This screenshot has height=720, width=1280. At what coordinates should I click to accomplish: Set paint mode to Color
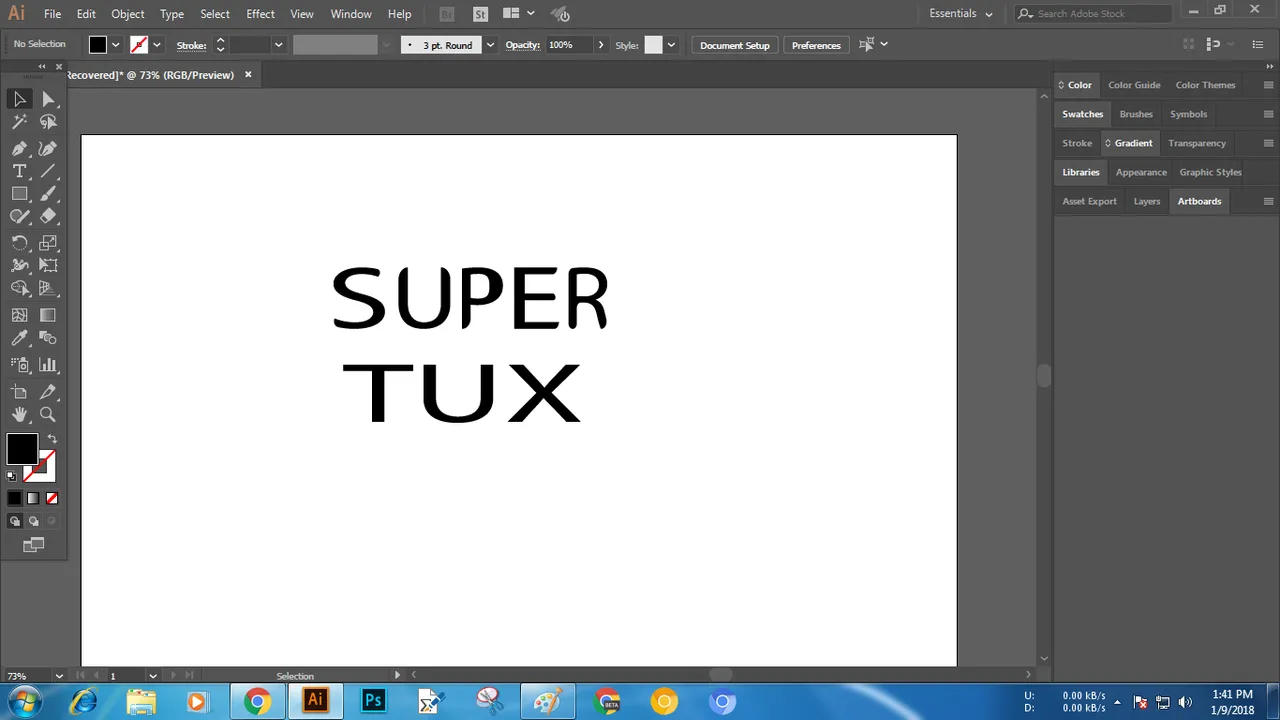click(x=14, y=498)
